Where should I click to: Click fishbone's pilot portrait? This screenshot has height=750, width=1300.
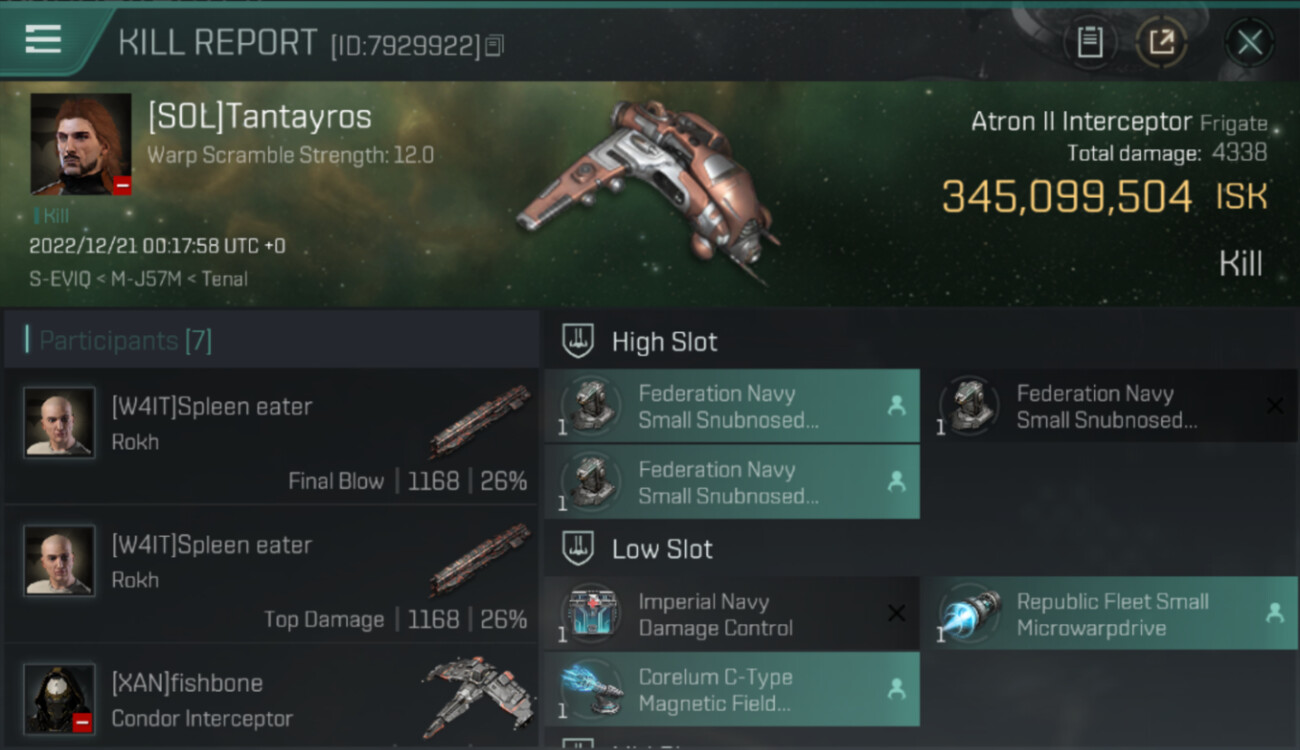pos(60,699)
